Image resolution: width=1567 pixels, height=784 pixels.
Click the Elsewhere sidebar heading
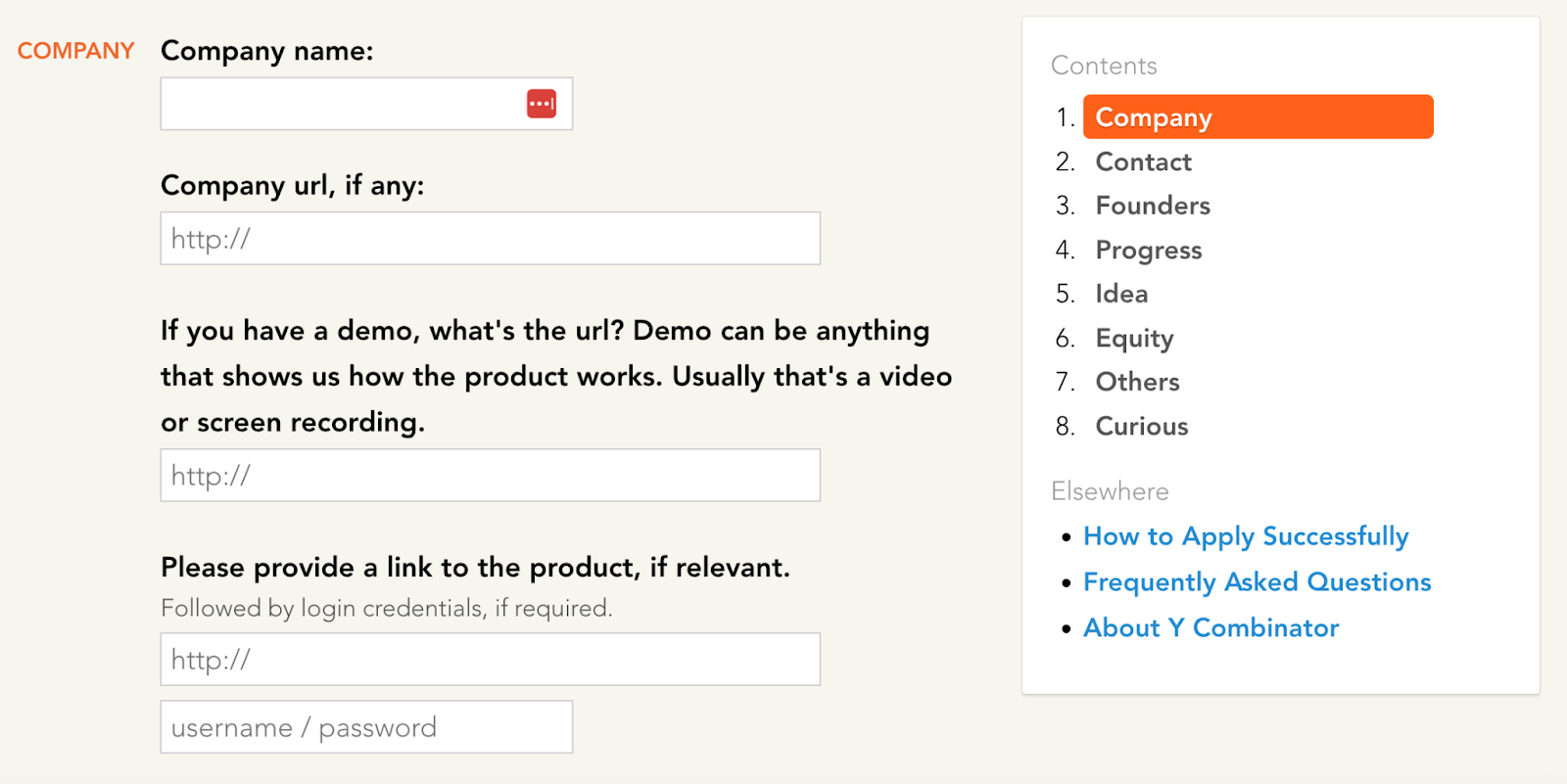tap(1110, 491)
